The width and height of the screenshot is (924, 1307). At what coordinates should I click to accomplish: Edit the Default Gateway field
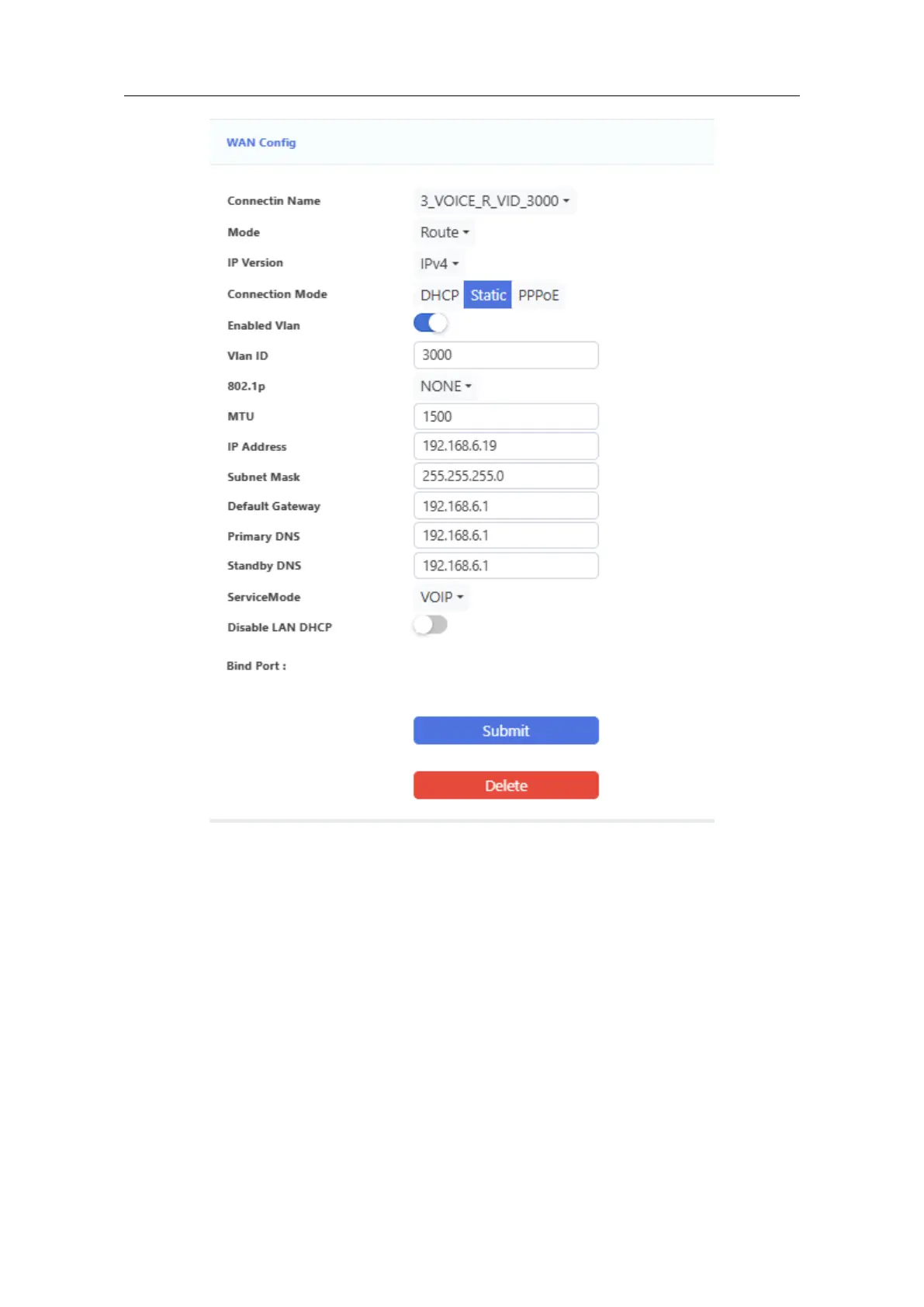(x=506, y=506)
